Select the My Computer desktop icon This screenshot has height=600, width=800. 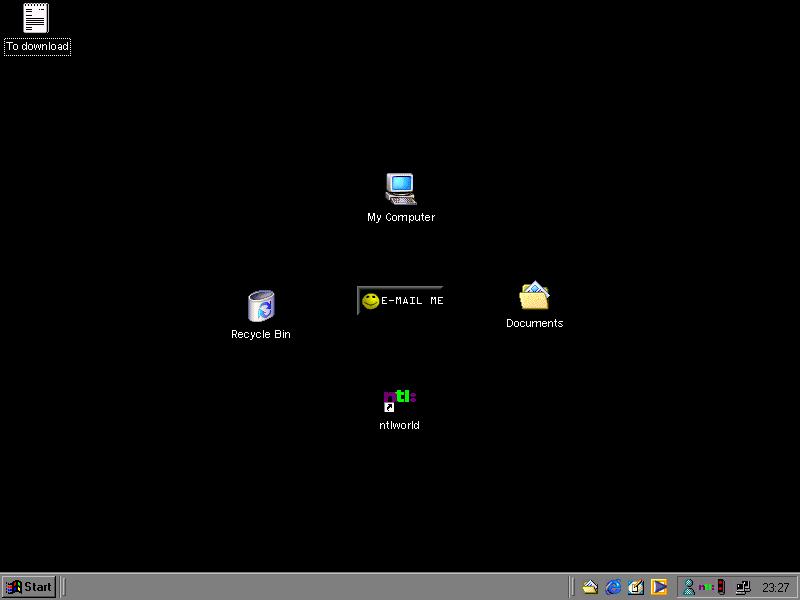[x=400, y=188]
